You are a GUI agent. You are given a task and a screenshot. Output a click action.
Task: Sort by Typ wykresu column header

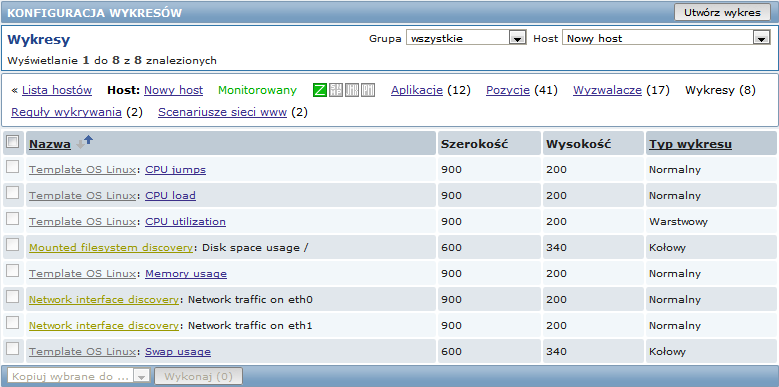tap(690, 145)
